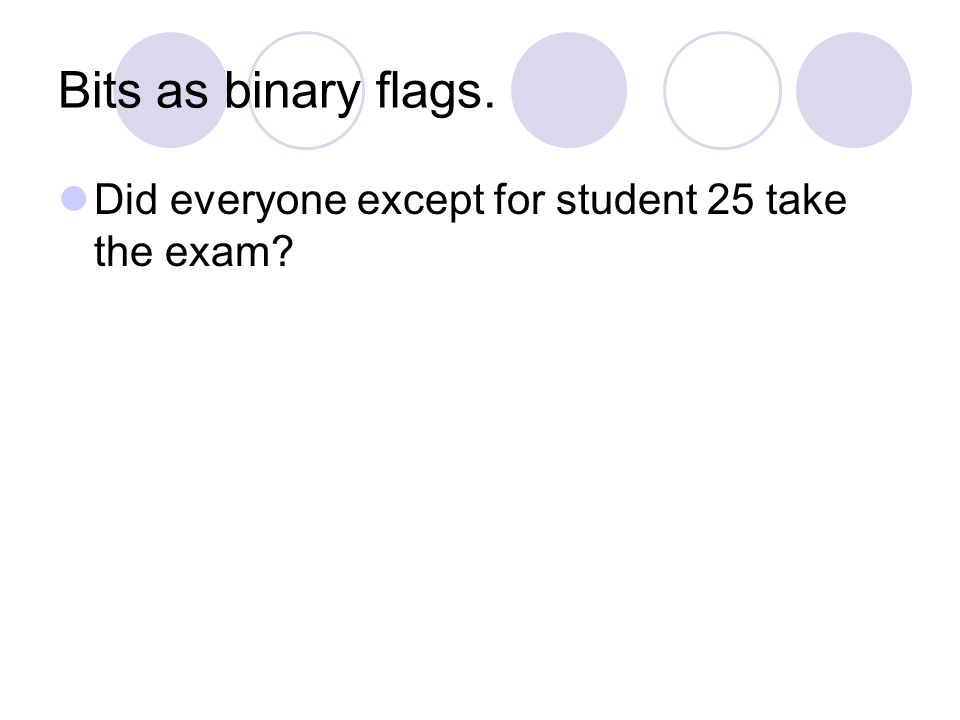Select the outlined circle behind the word binary
Viewport: 960px width, 720px height.
(306, 90)
